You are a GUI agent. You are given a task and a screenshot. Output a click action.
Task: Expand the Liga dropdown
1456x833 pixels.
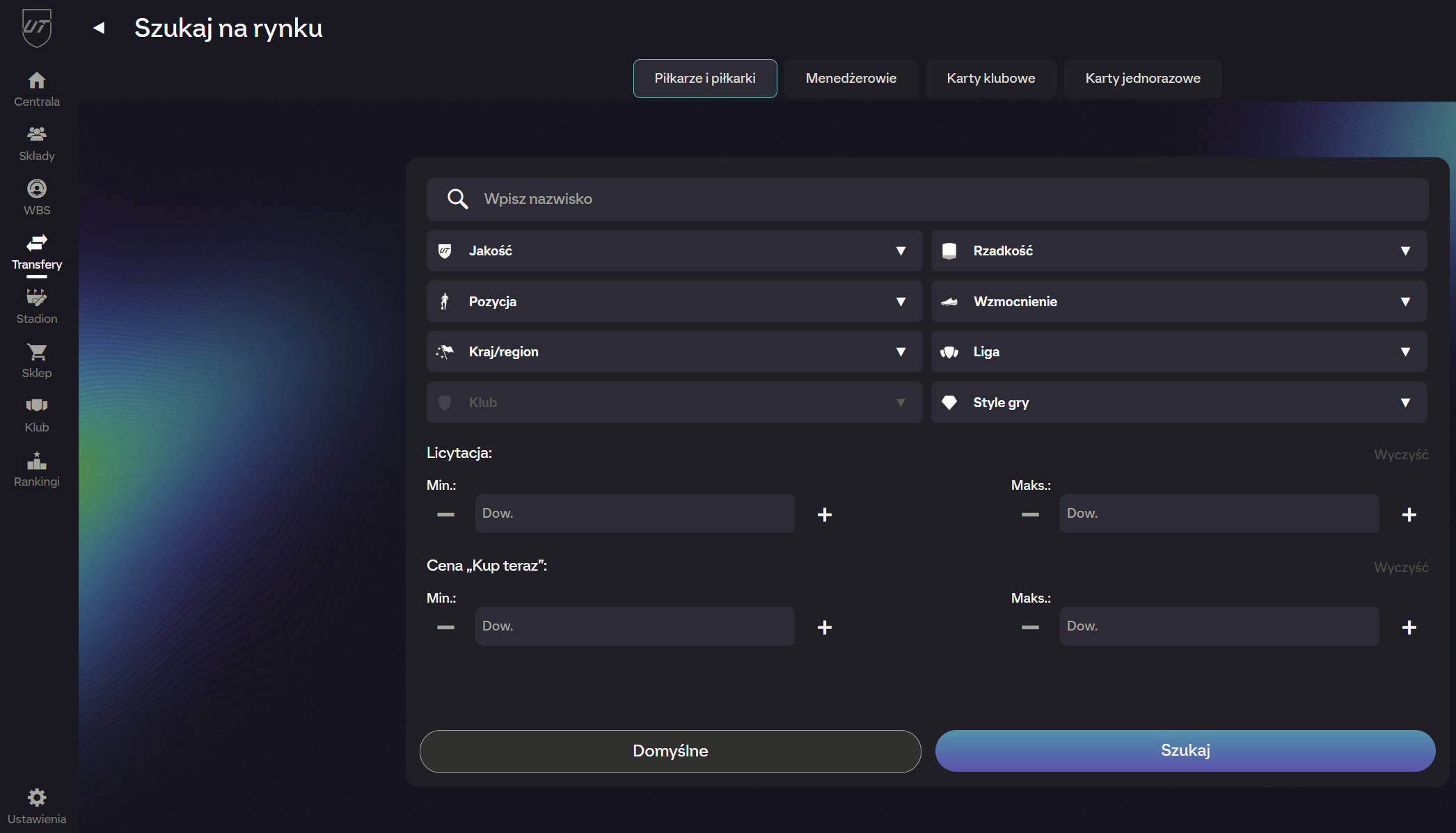1179,351
